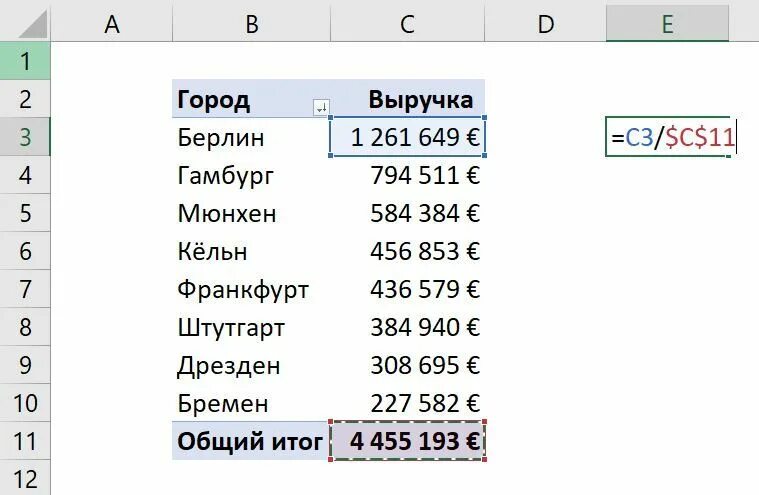Select the Гамбург cell
This screenshot has width=759, height=495.
[251, 175]
